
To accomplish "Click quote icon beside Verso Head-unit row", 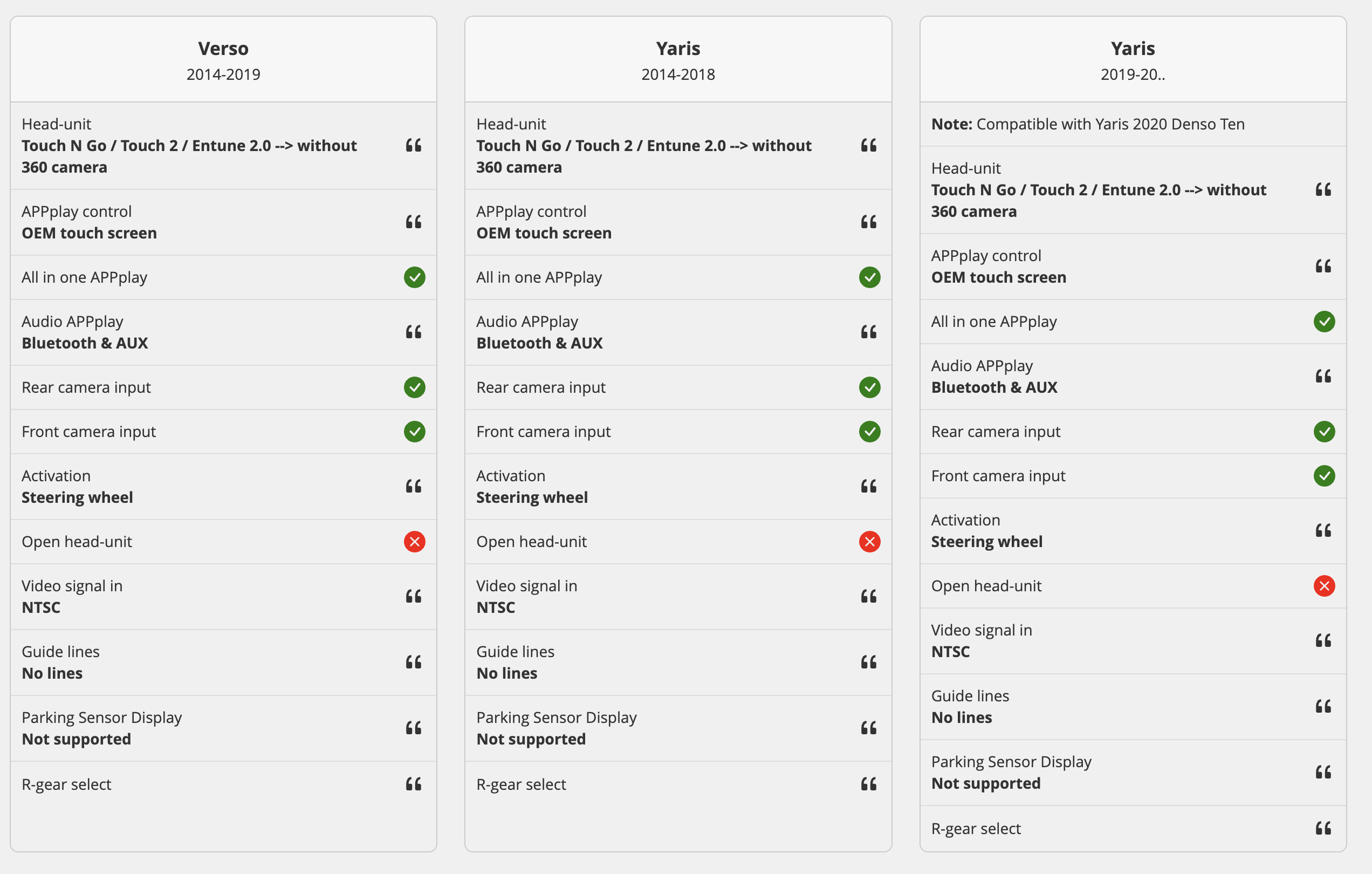I will 414,145.
